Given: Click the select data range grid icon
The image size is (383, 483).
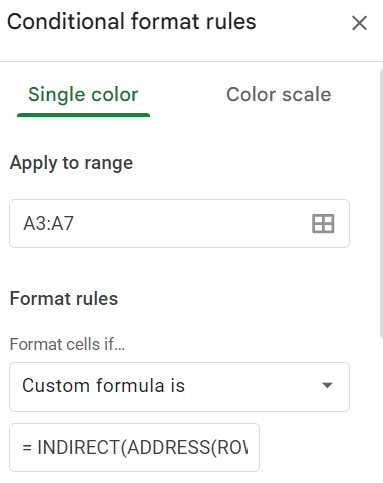Looking at the screenshot, I should tap(323, 224).
